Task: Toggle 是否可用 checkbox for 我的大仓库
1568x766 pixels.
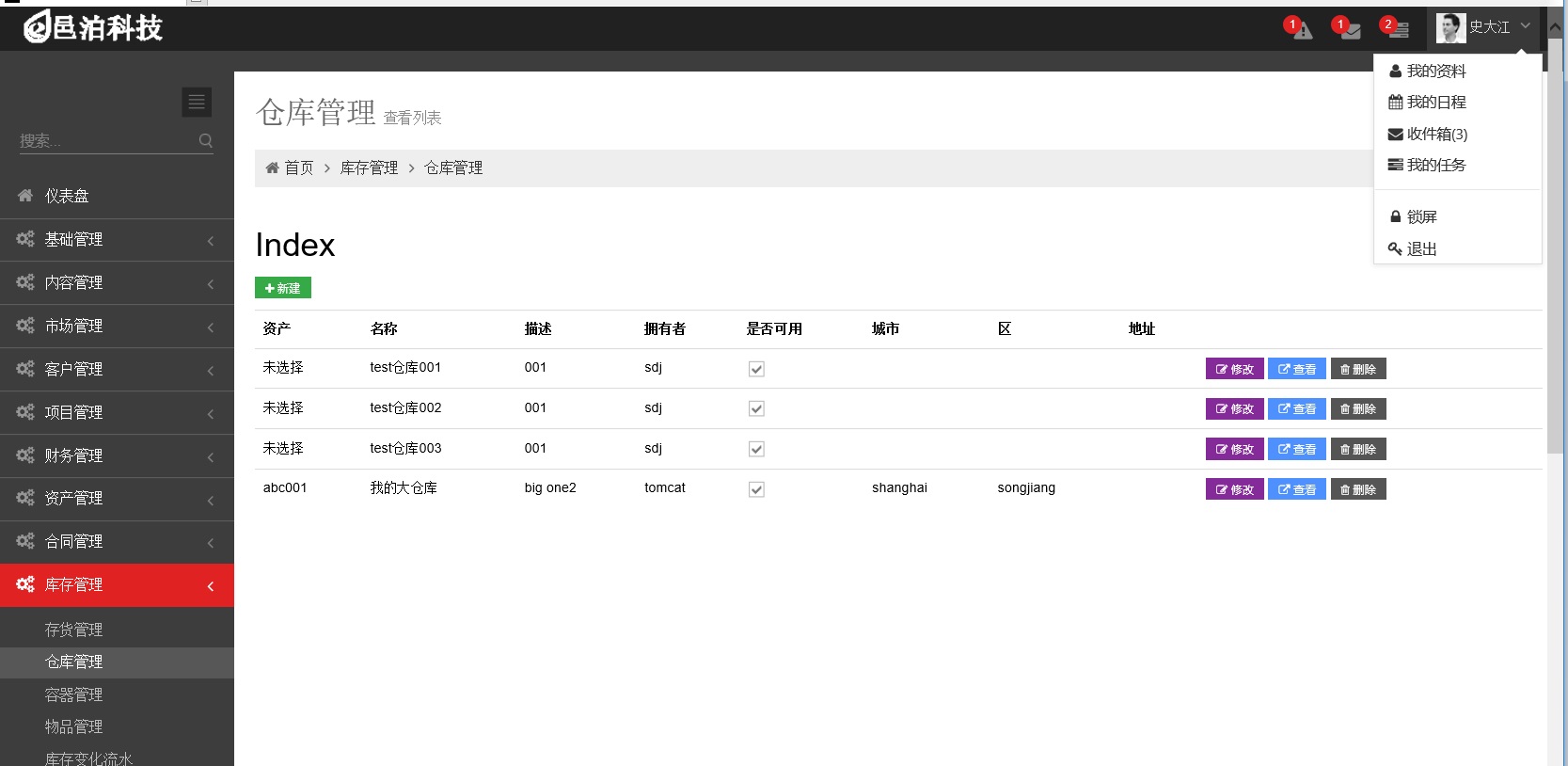Action: 756,489
